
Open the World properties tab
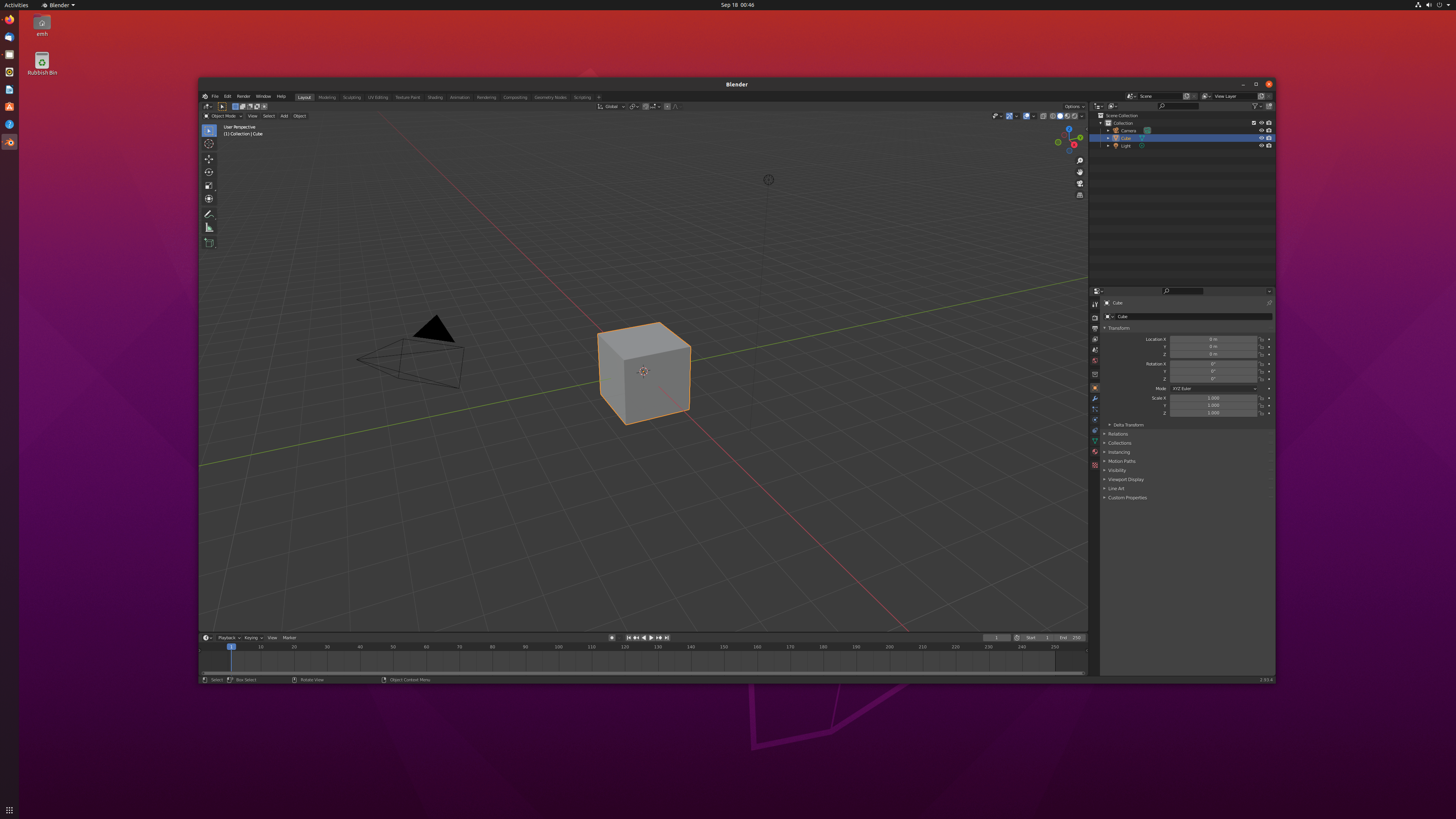[1095, 361]
